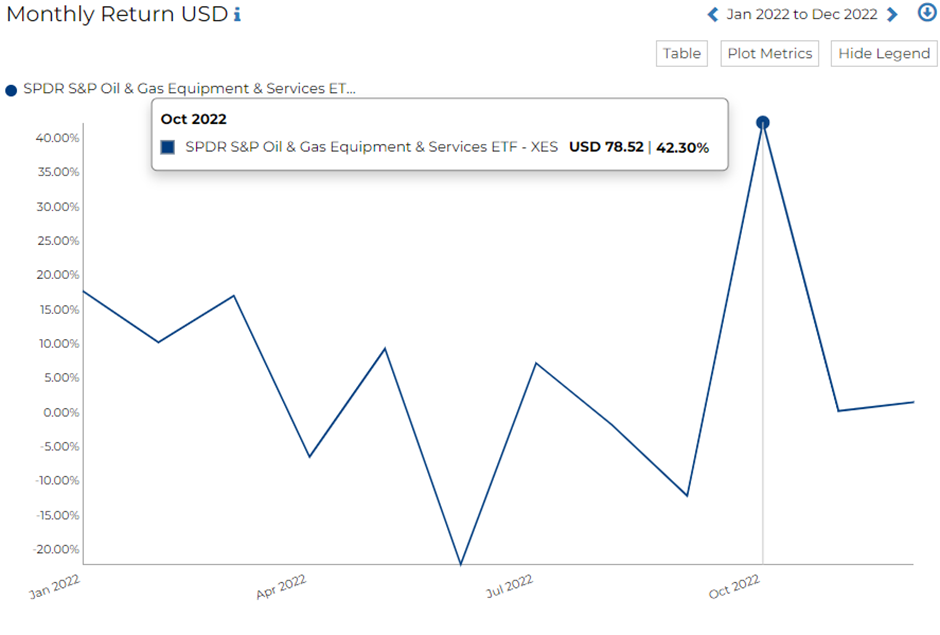Click the -10.00% y-axis label
The image size is (940, 635).
tap(57, 480)
